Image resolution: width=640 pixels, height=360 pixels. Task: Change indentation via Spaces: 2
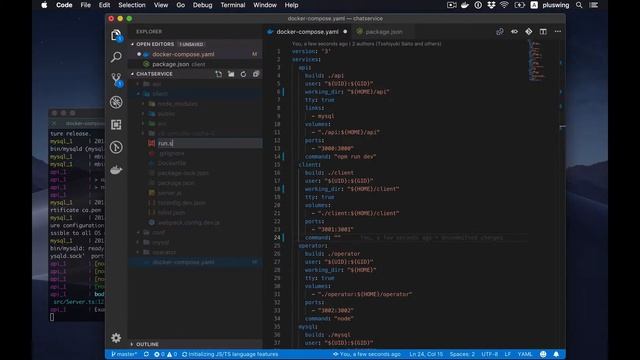(x=462, y=354)
